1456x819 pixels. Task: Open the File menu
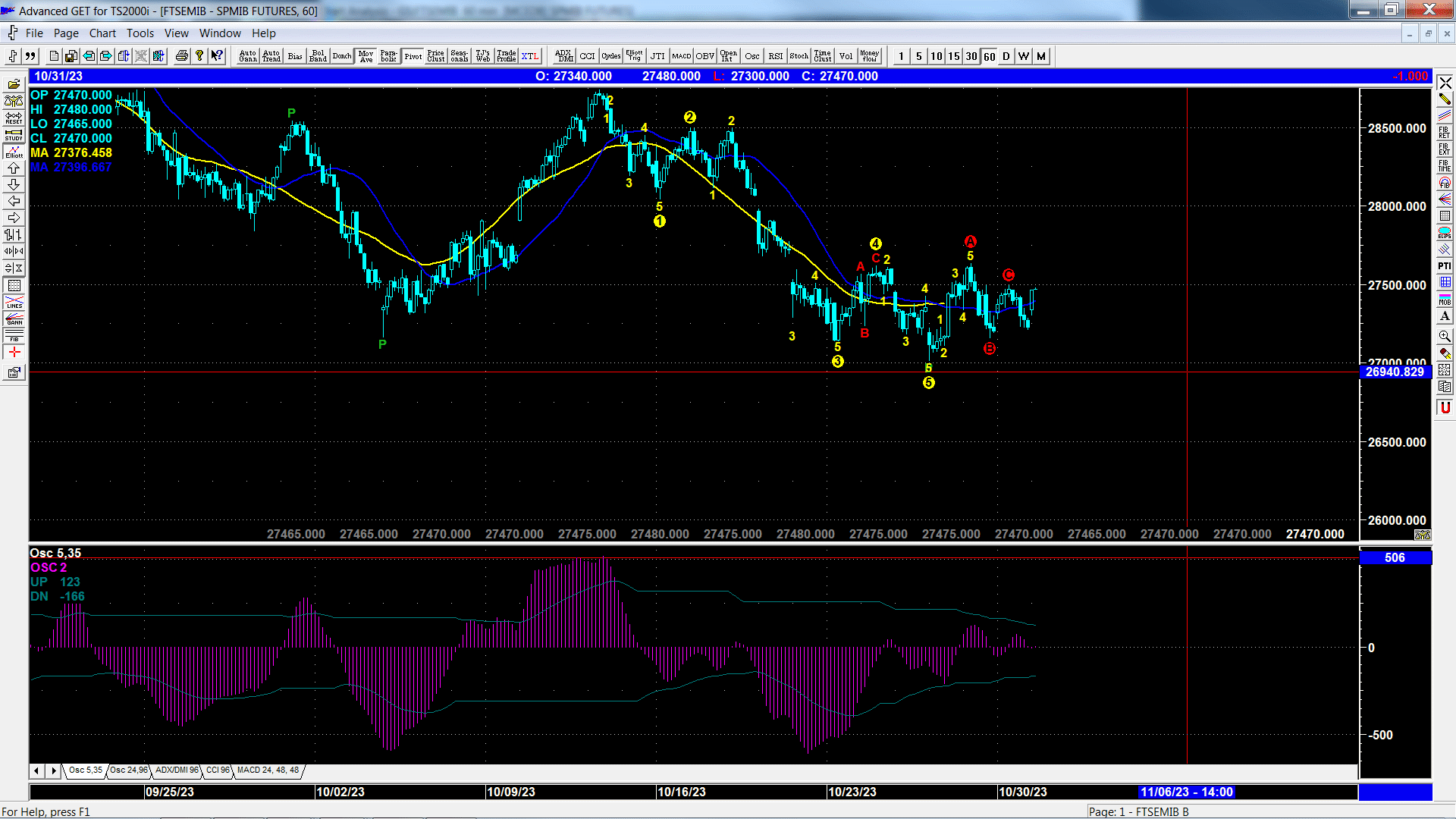point(34,33)
